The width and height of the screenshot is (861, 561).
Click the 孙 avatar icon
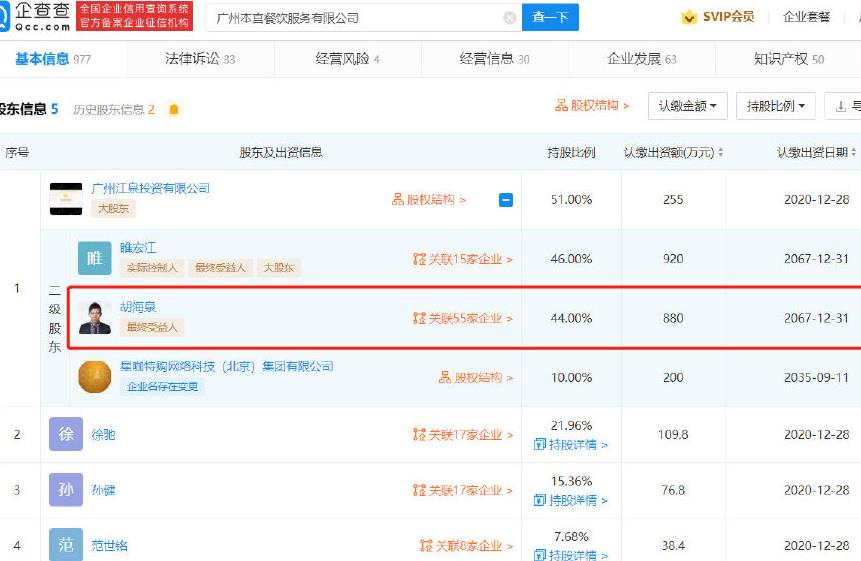[66, 490]
